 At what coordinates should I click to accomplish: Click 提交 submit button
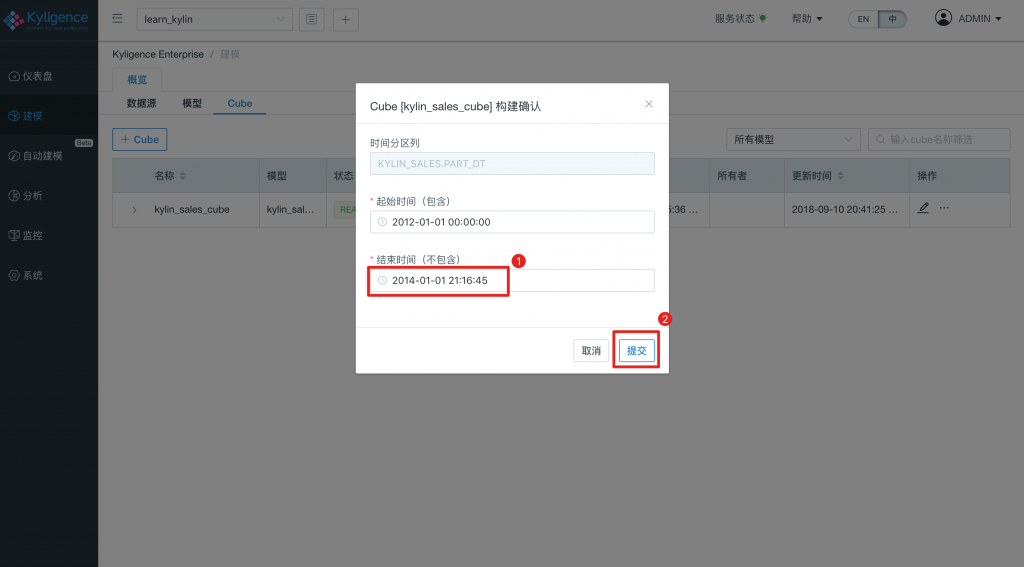(x=637, y=351)
